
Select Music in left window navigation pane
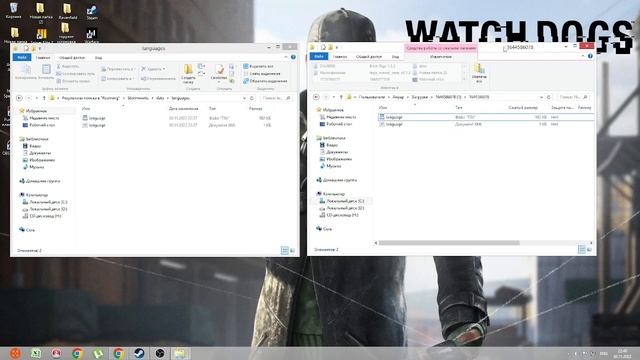click(33, 167)
